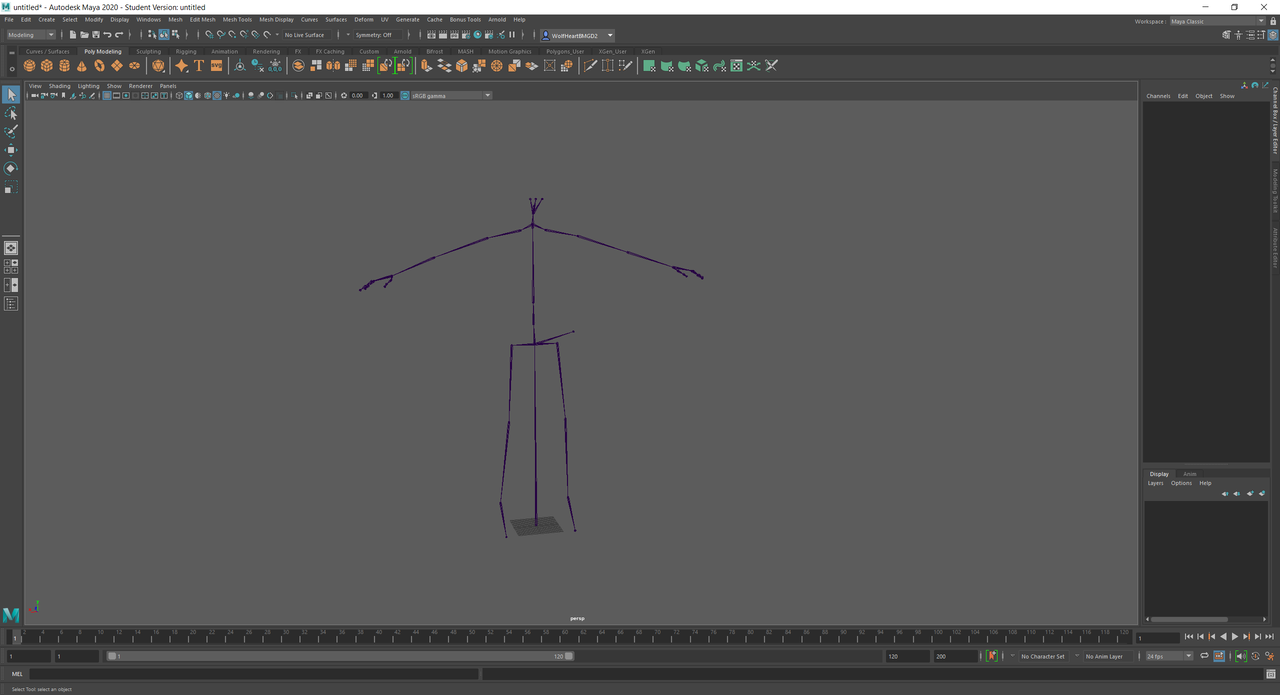Open the Deform menu
1280x695 pixels.
tap(363, 19)
